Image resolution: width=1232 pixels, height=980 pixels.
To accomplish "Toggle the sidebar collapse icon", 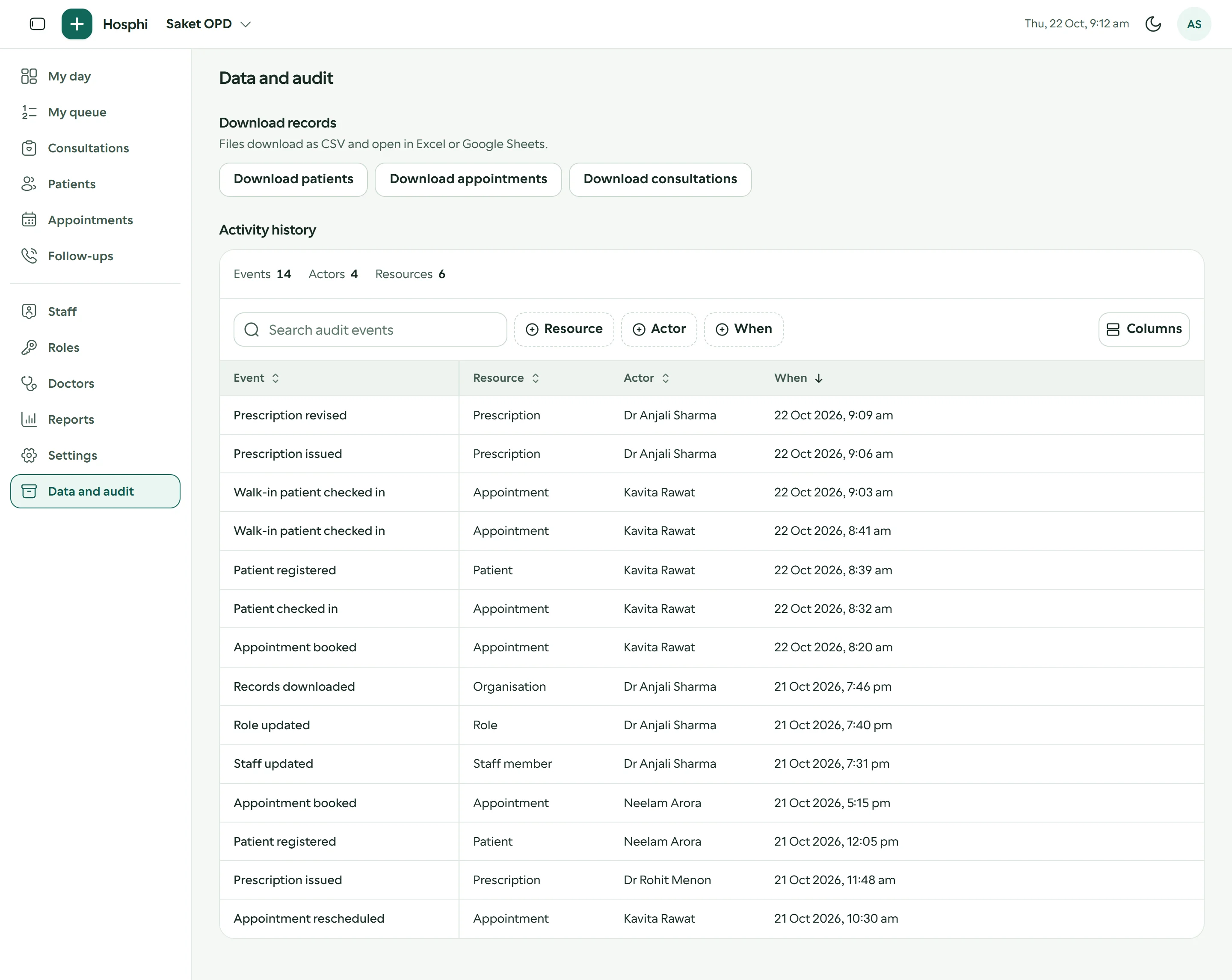I will click(37, 24).
